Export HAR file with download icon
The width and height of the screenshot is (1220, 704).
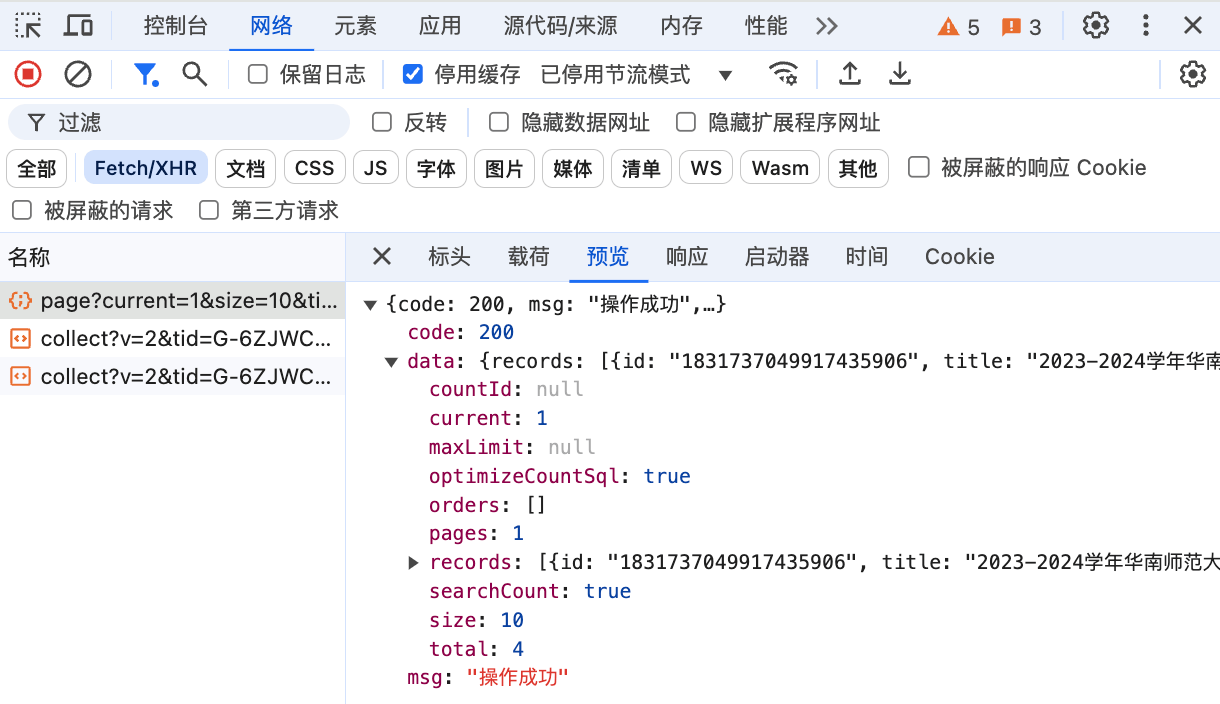coord(900,74)
